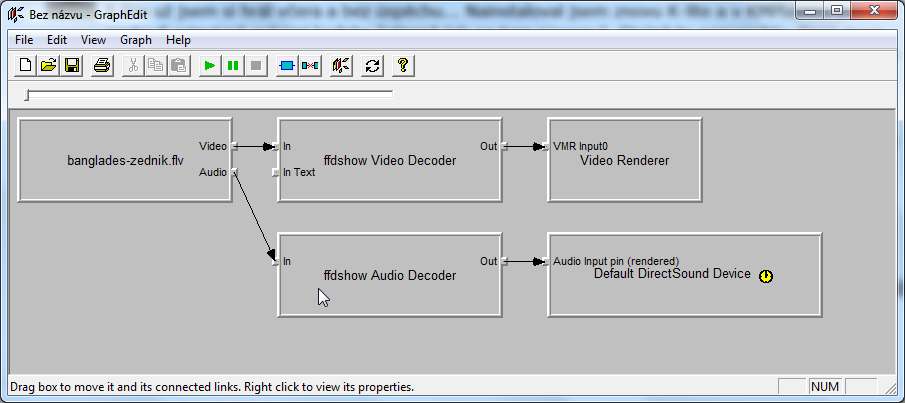This screenshot has width=905, height=403.
Task: Click the NUM indicator in status bar
Action: coord(825,386)
